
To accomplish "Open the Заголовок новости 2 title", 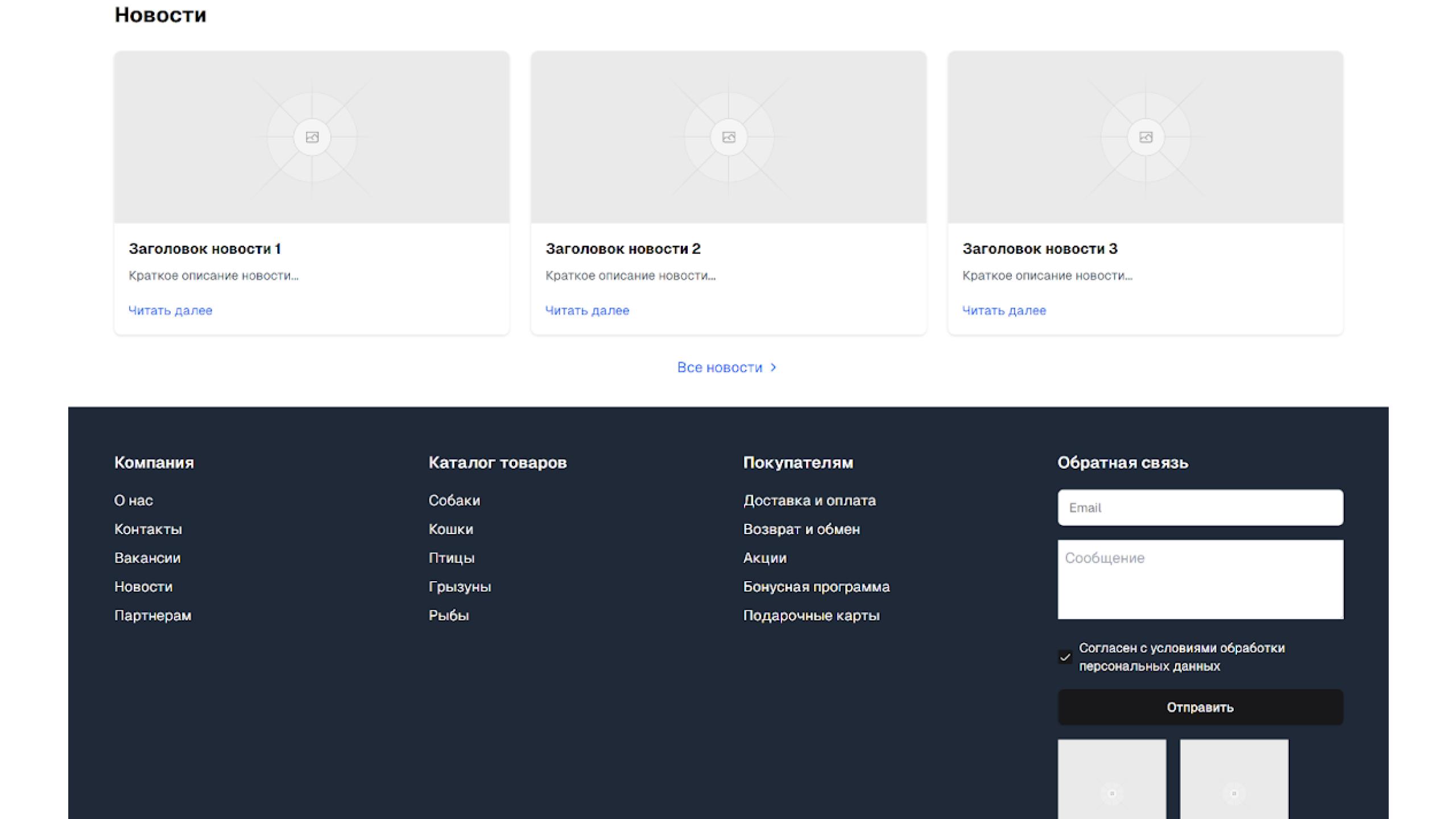I will pyautogui.click(x=623, y=249).
